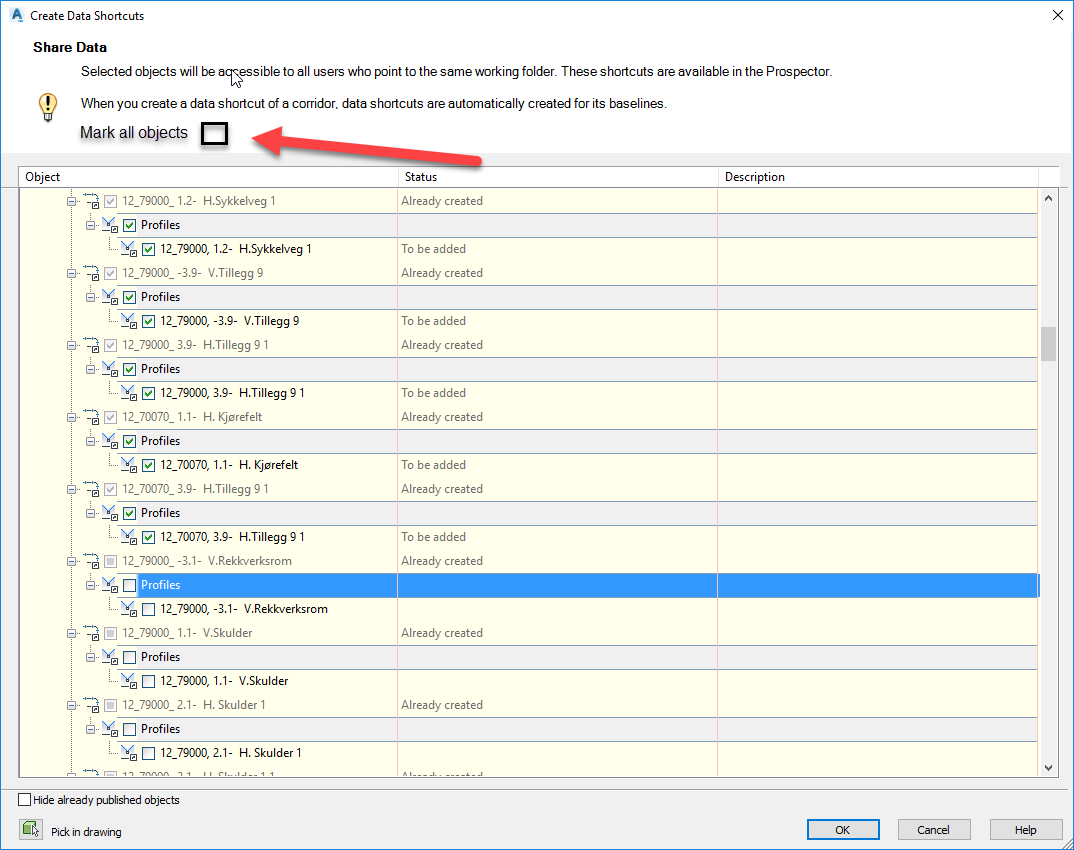Screen dimensions: 1074x850
Task: Click the scrollbar down arrow
Action: coord(1048,768)
